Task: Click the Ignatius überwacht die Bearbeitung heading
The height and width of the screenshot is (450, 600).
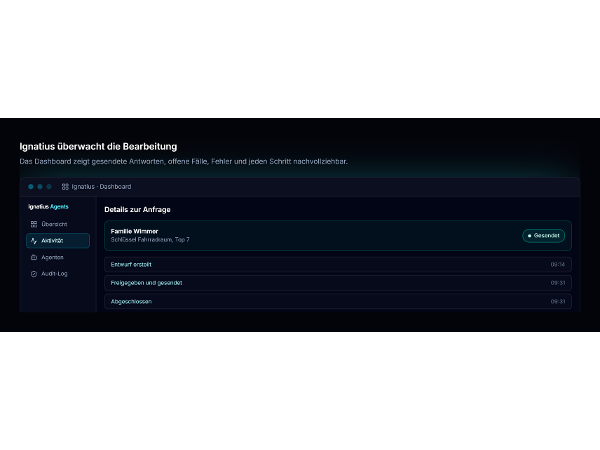Action: click(98, 147)
